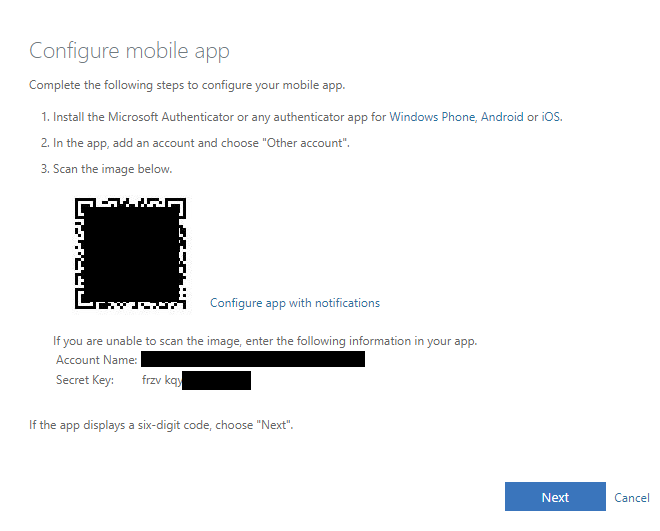660x531 pixels.
Task: Click 'Complete the following steps' sentence
Action: (187, 85)
